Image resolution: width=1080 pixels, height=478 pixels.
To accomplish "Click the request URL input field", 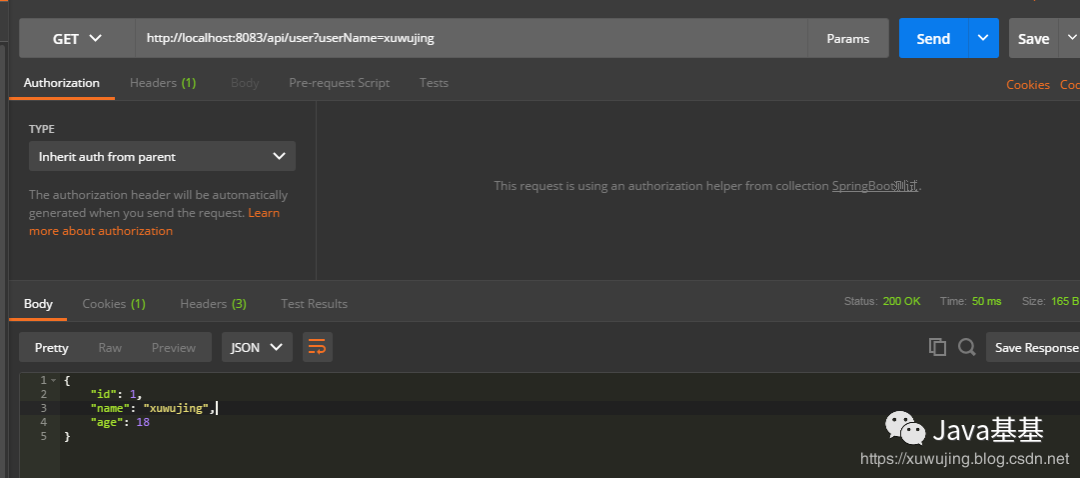I will point(471,39).
